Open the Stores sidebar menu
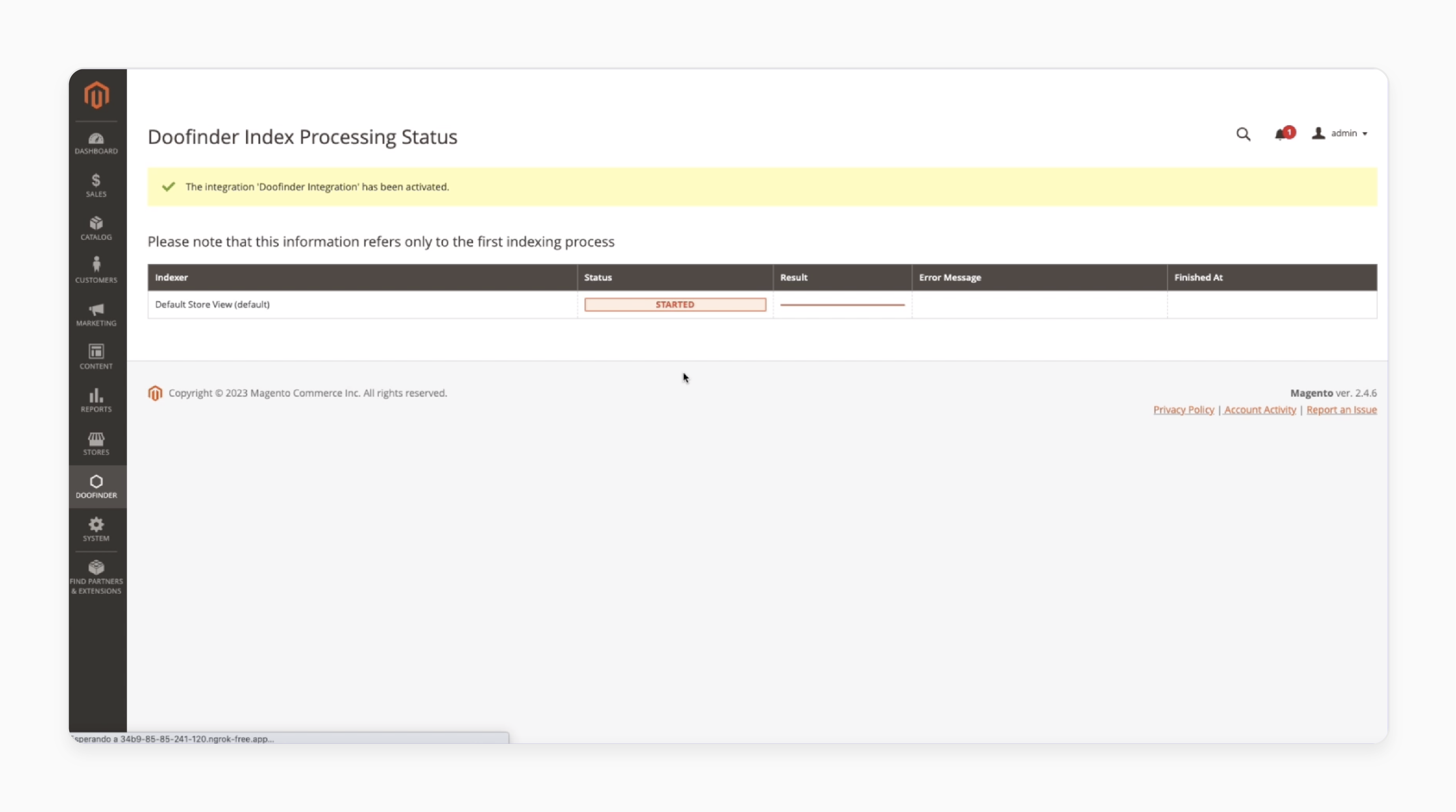 (96, 444)
